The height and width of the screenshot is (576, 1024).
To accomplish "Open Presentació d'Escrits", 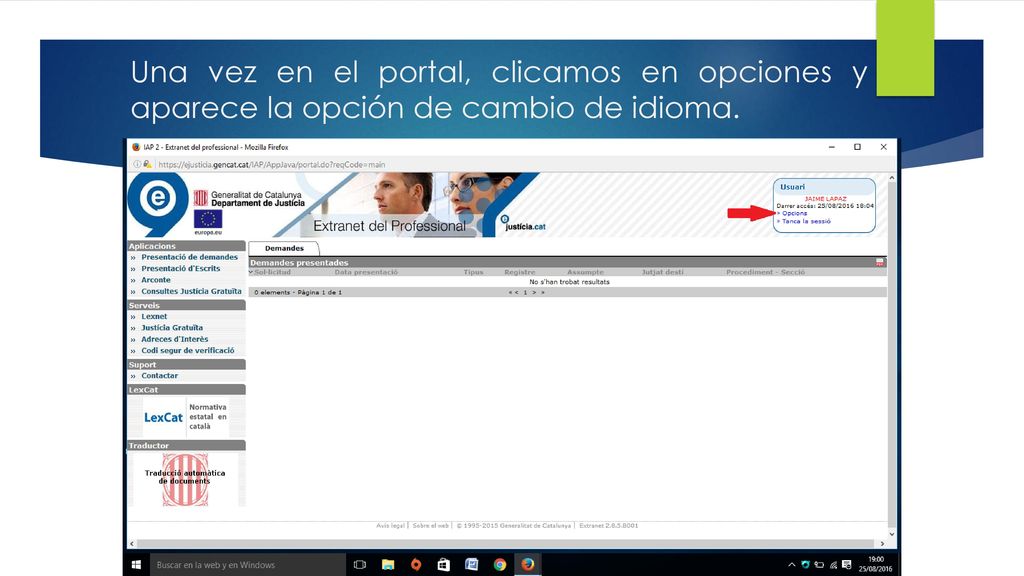I will point(181,268).
